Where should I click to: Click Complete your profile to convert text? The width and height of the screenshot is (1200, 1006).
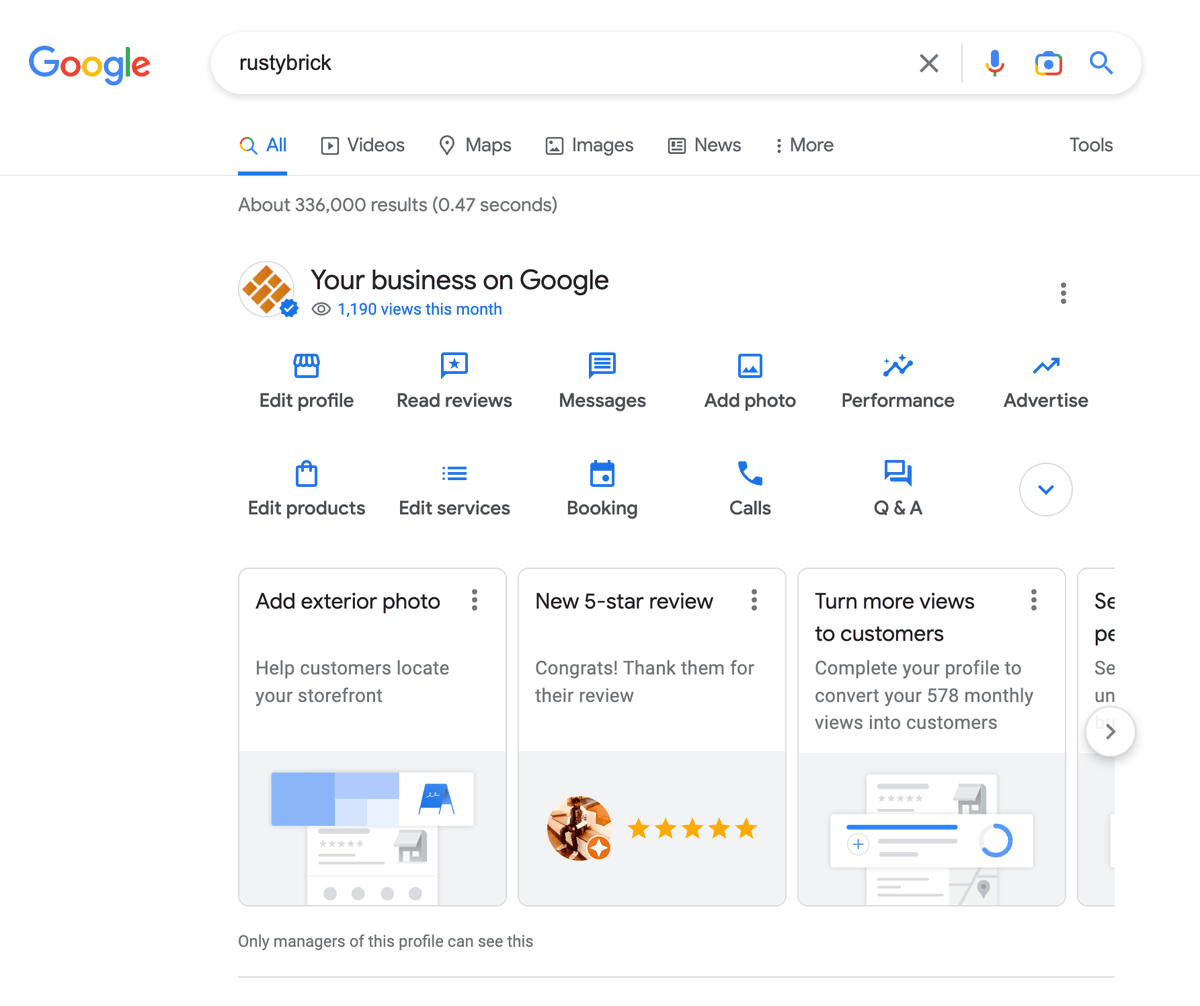925,695
